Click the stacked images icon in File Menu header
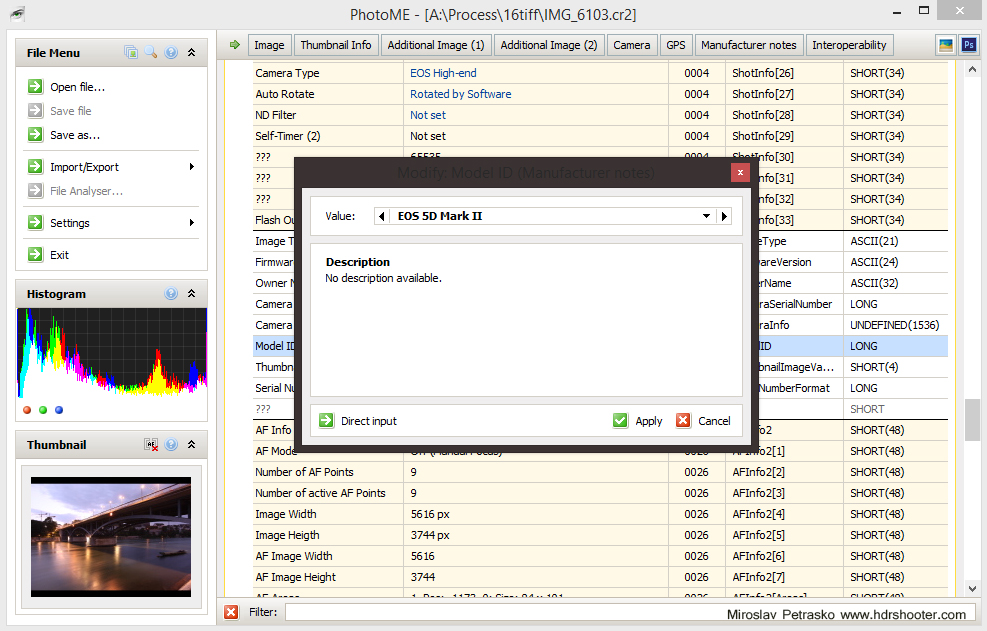Screen dimensions: 987x631 coord(131,52)
